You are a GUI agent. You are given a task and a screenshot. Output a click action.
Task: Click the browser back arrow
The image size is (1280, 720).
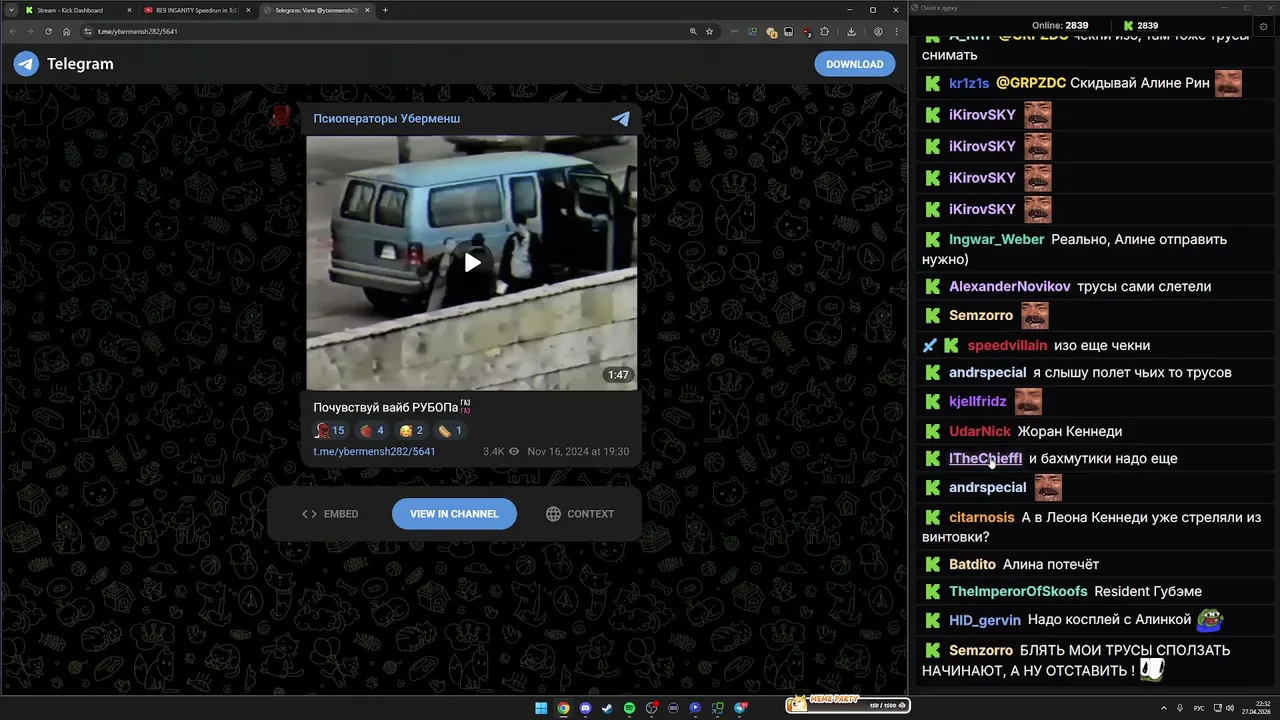pos(13,31)
